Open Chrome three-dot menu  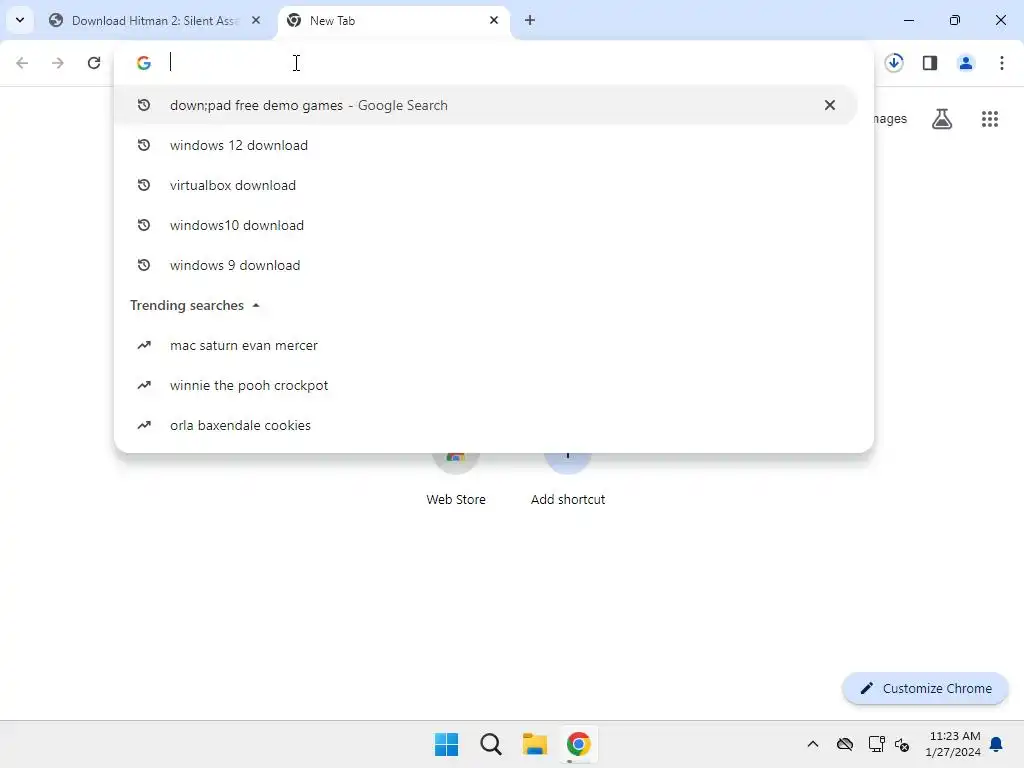tap(1002, 63)
